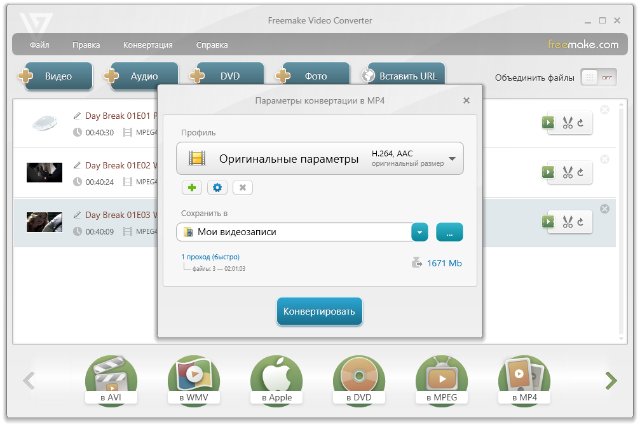Image resolution: width=640 pixels, height=425 pixels.
Task: Toggle the Объединить файлы switch
Action: 599,77
